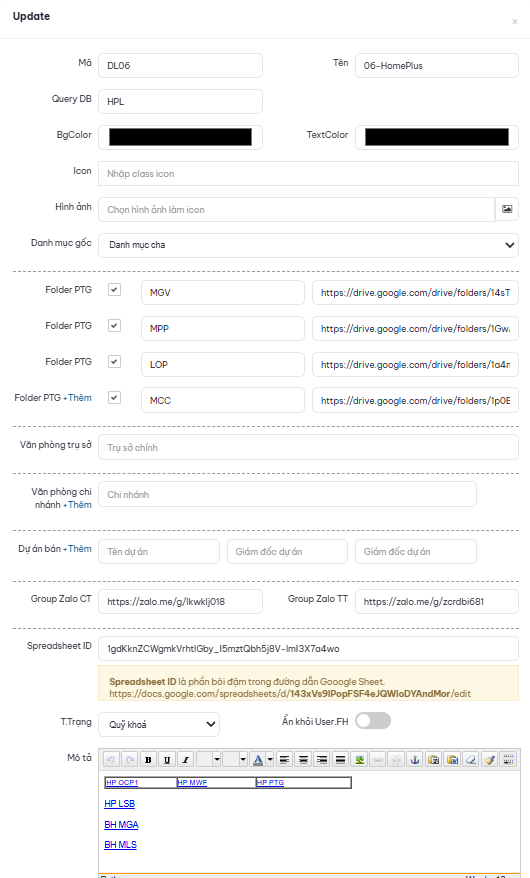Click the last toolbar icon for source code

pos(508,759)
